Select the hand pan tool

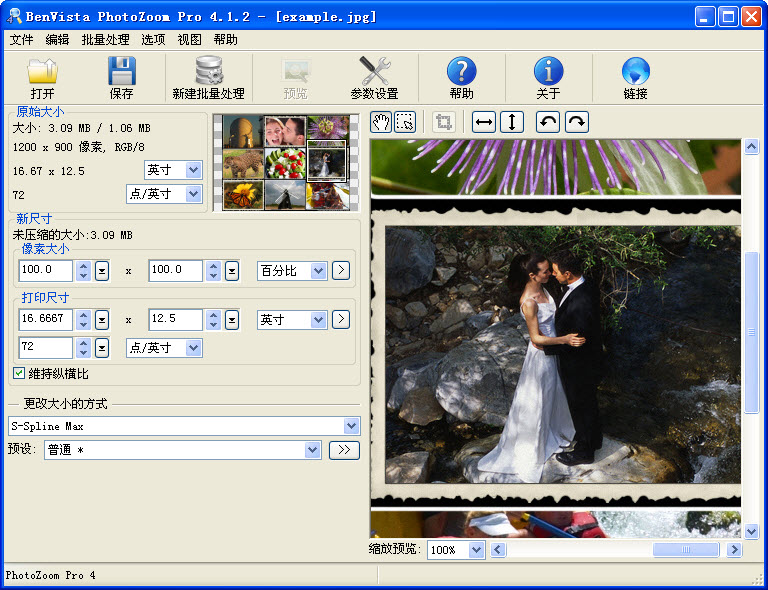381,122
